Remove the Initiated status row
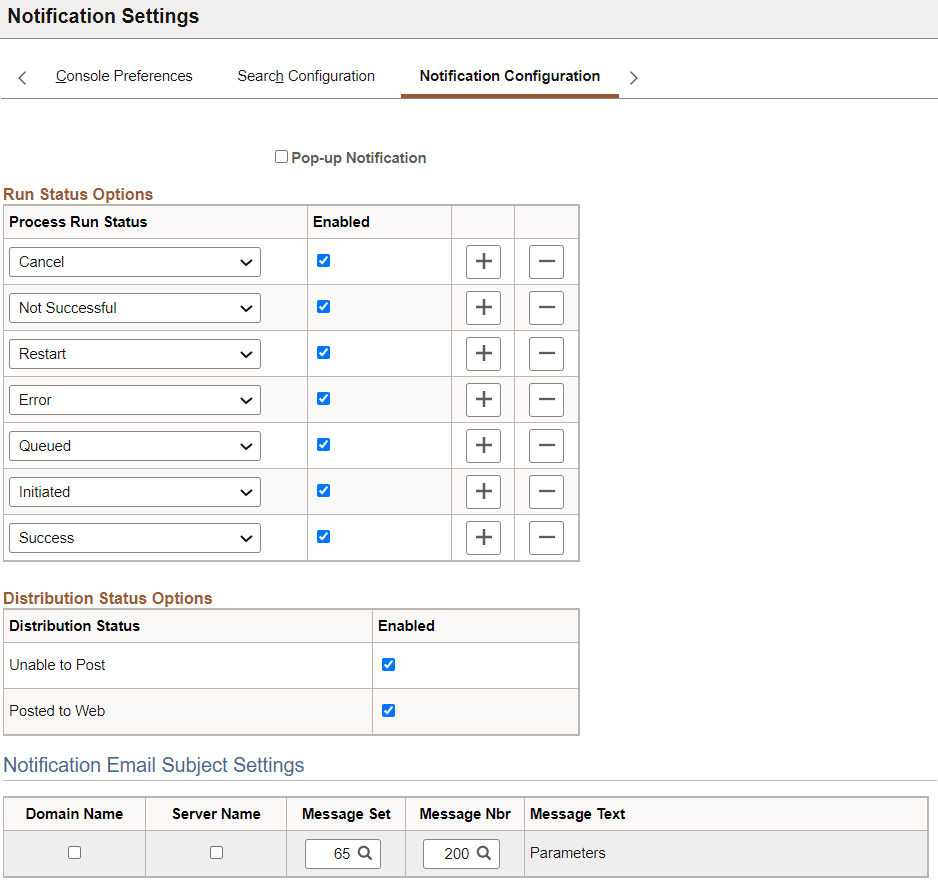The image size is (938, 883). pos(546,491)
